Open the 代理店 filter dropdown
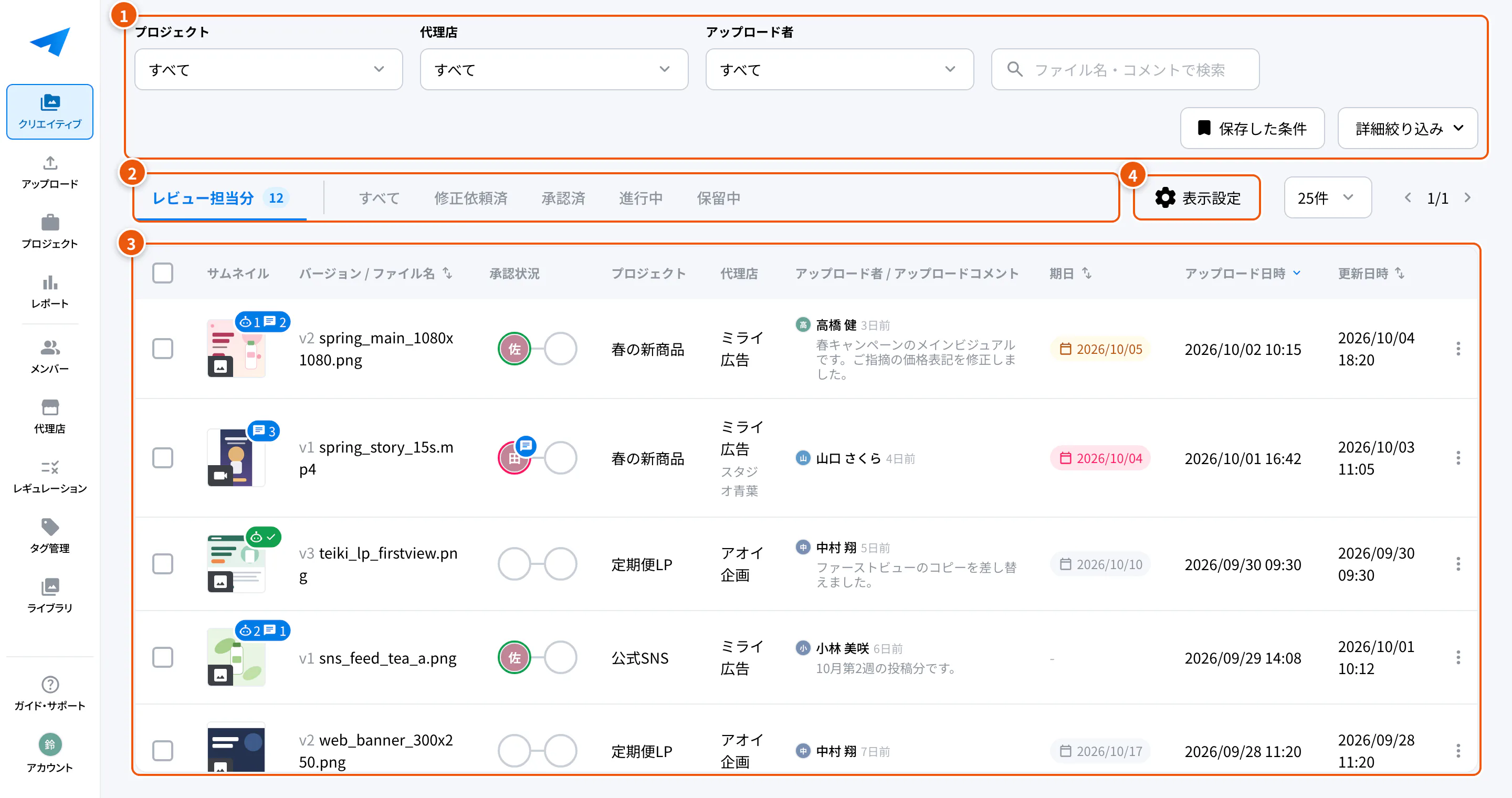This screenshot has height=798, width=1512. (554, 69)
